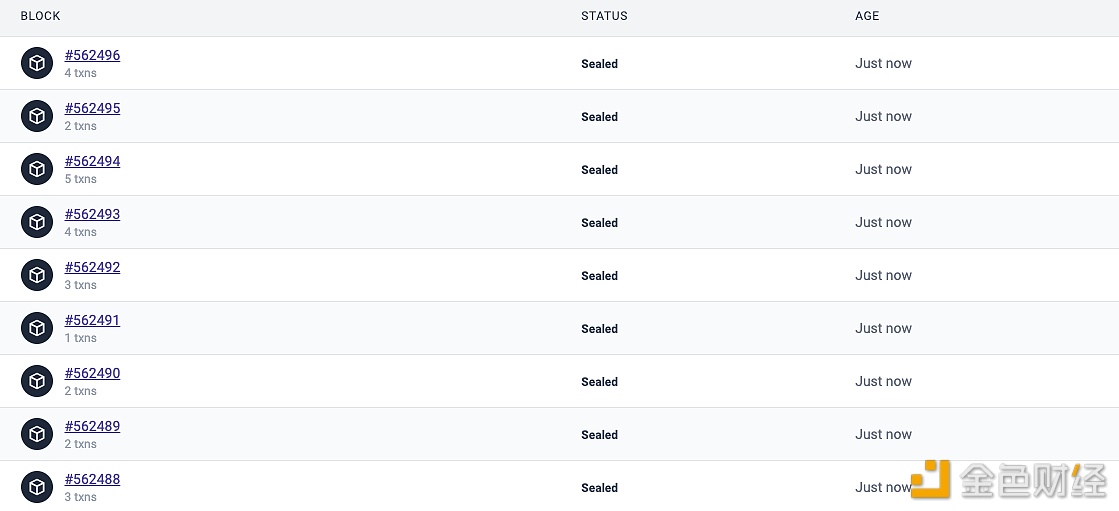Click cube icon beside block #562490
The height and width of the screenshot is (511, 1119).
(37, 381)
